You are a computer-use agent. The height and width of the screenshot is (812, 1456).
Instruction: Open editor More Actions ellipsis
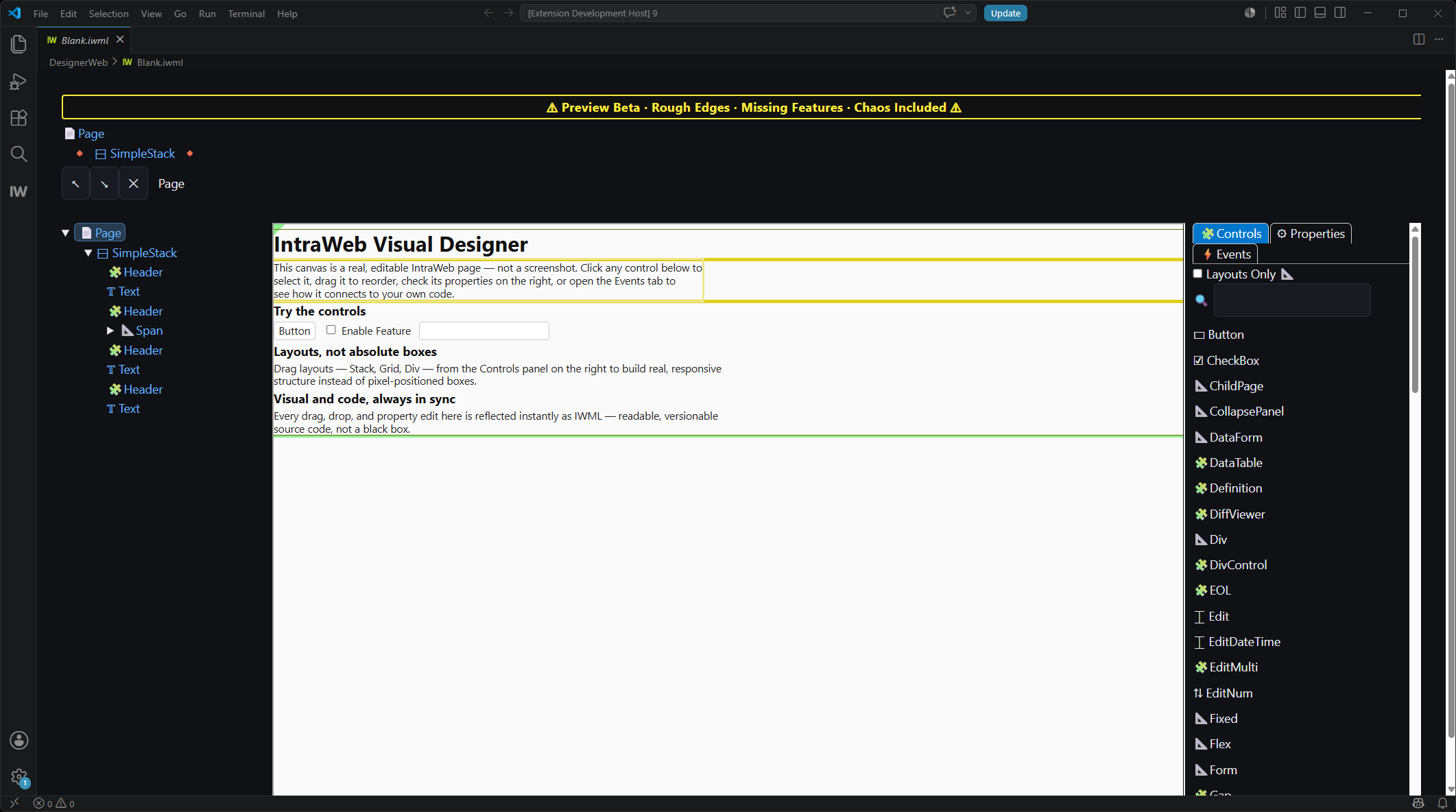coord(1439,40)
